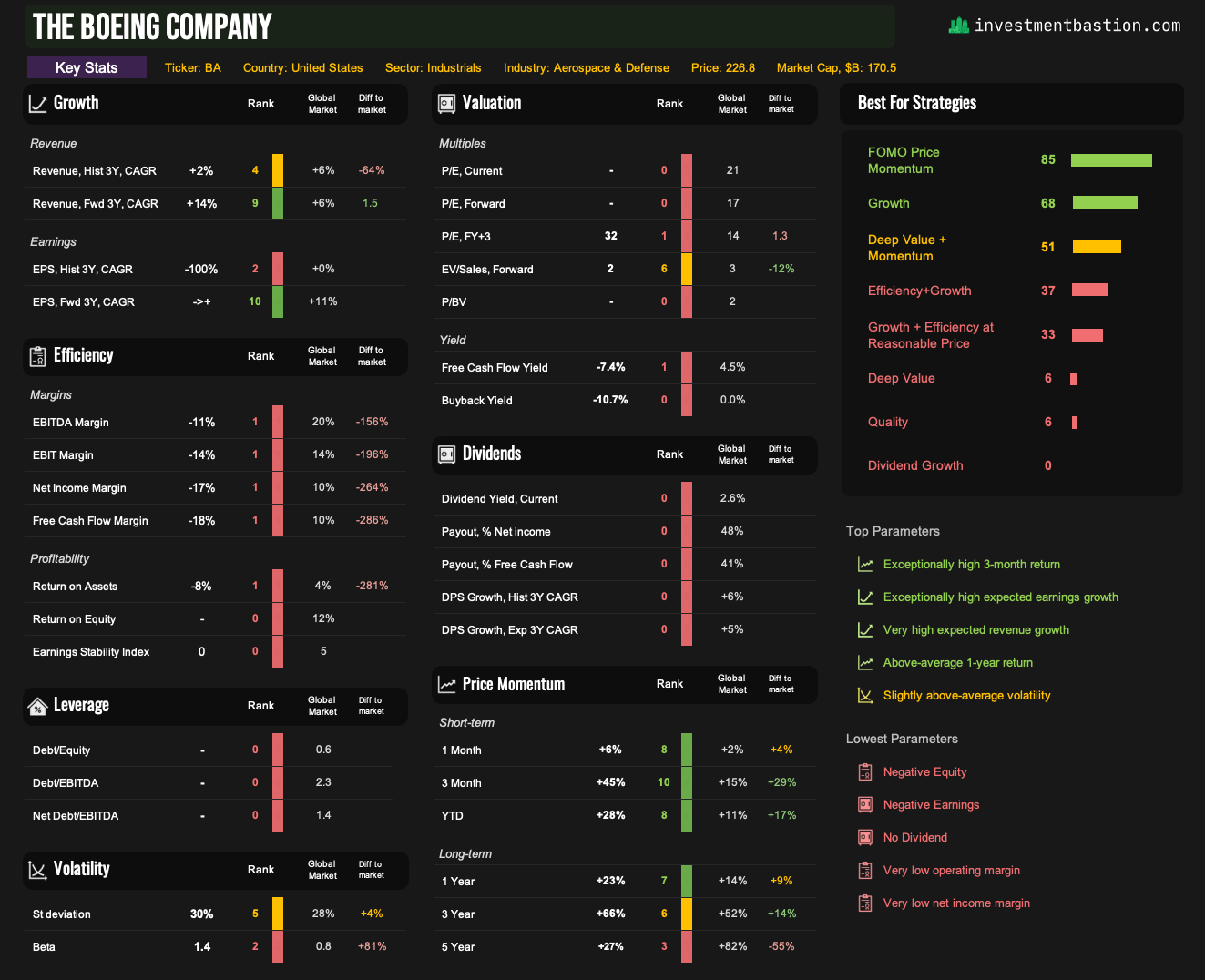
Task: Click icon beside Very high expected revenue growth
Action: pyautogui.click(x=865, y=630)
